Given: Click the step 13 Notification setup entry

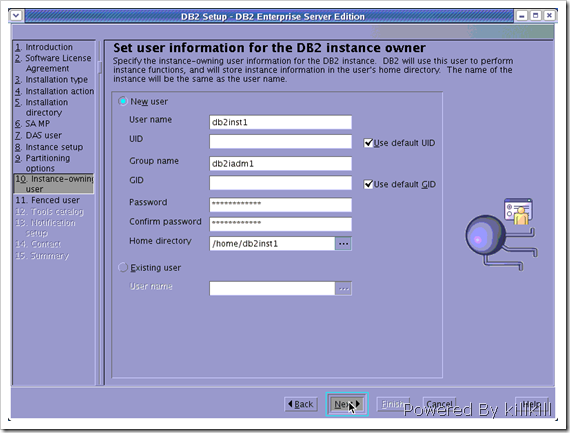Looking at the screenshot, I should point(45,228).
